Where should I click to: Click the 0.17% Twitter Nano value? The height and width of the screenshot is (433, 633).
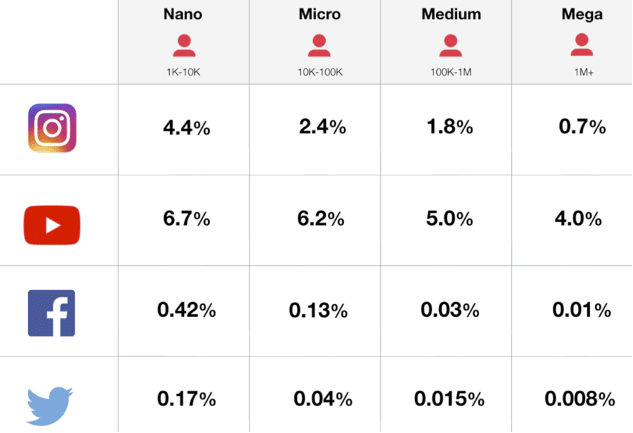pyautogui.click(x=186, y=400)
